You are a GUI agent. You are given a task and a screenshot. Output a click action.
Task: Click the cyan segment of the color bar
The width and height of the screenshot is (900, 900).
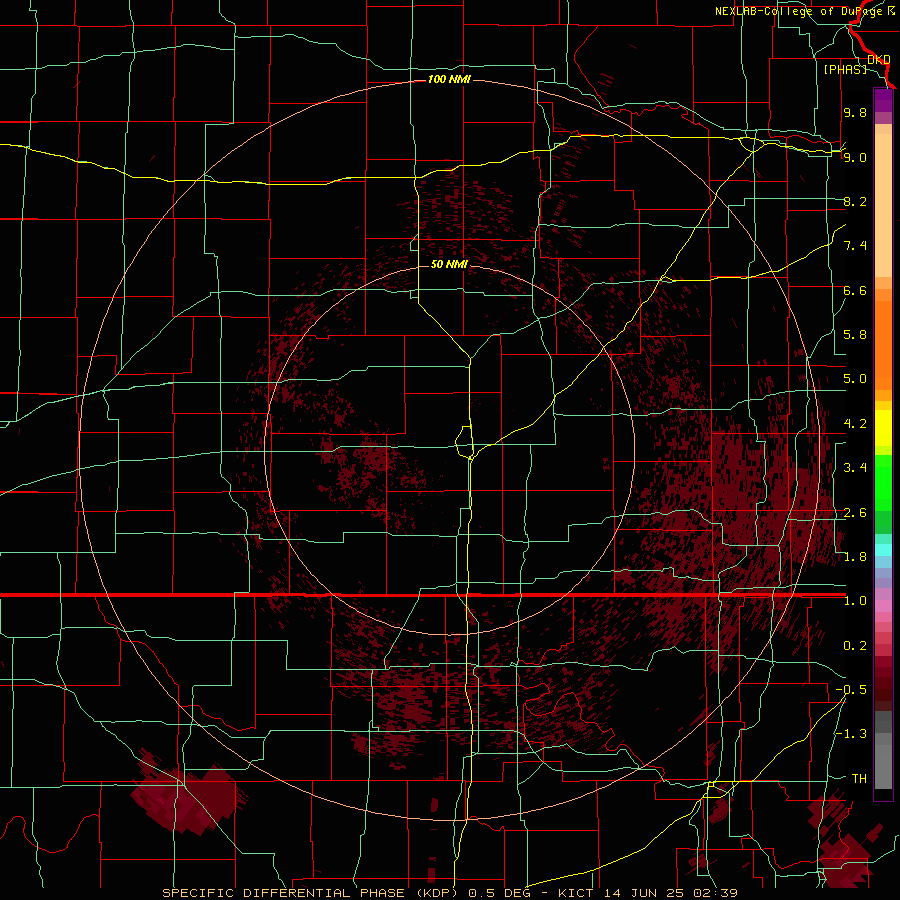(883, 550)
